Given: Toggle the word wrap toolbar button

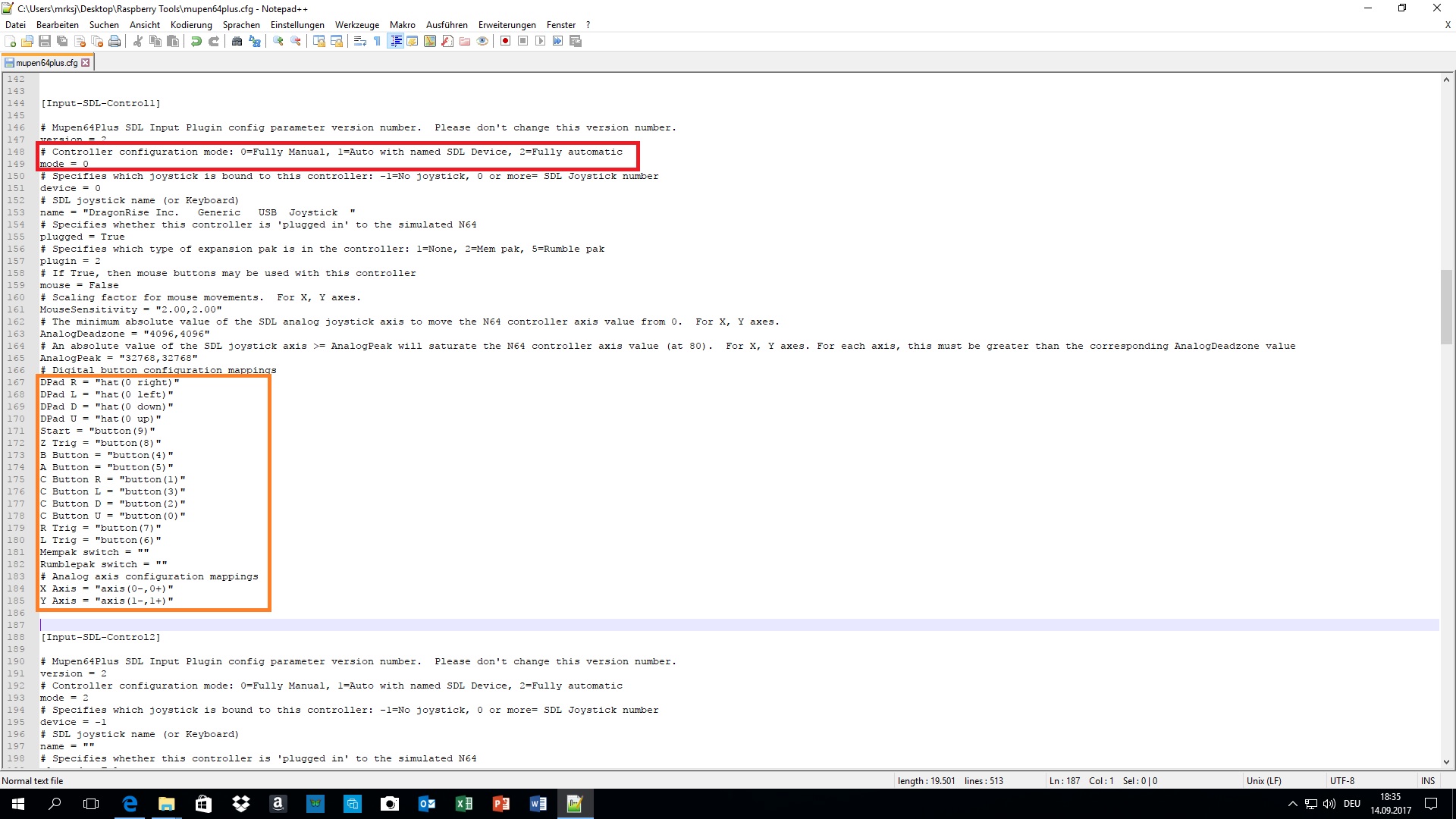Looking at the screenshot, I should pos(360,41).
